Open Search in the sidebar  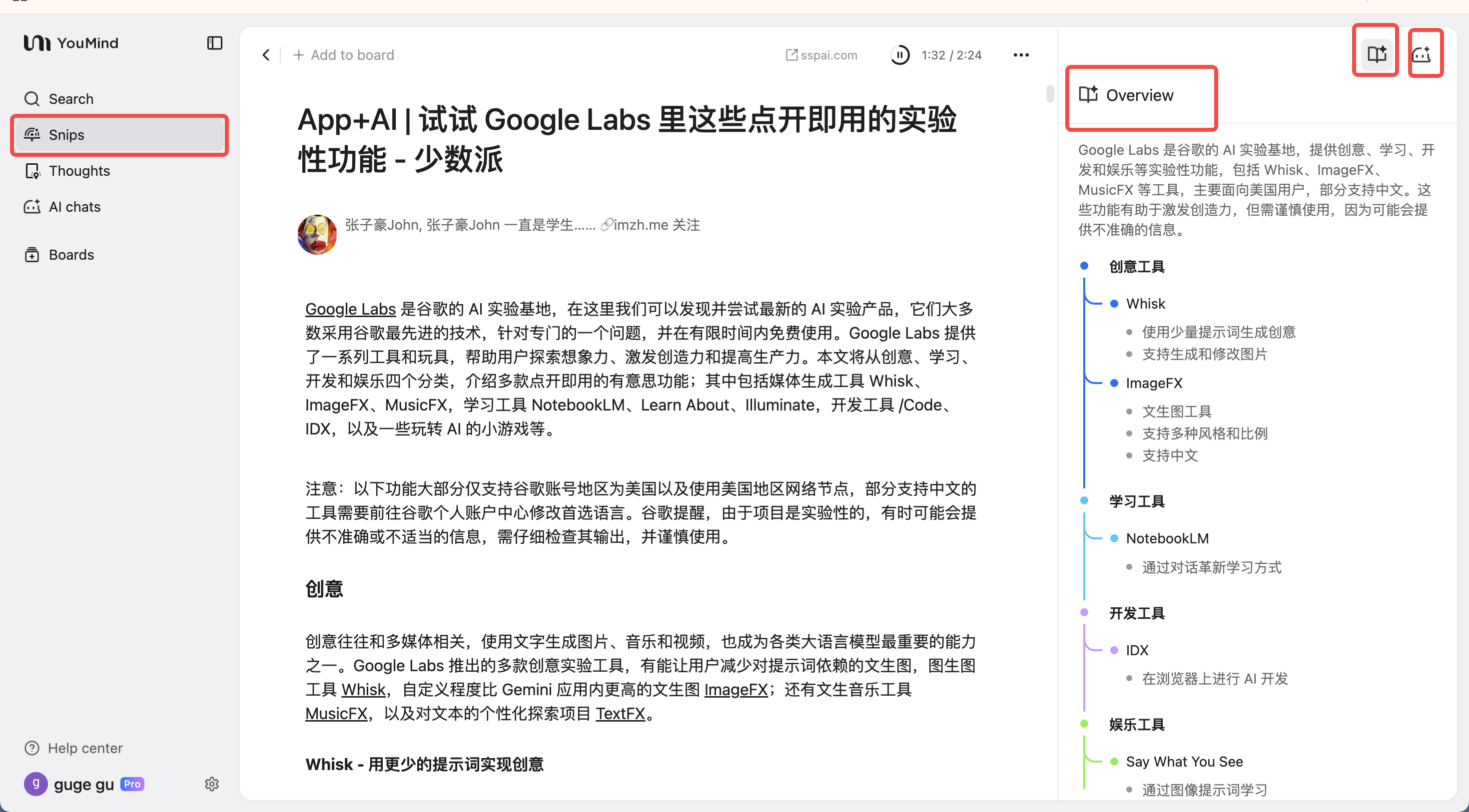pos(120,98)
